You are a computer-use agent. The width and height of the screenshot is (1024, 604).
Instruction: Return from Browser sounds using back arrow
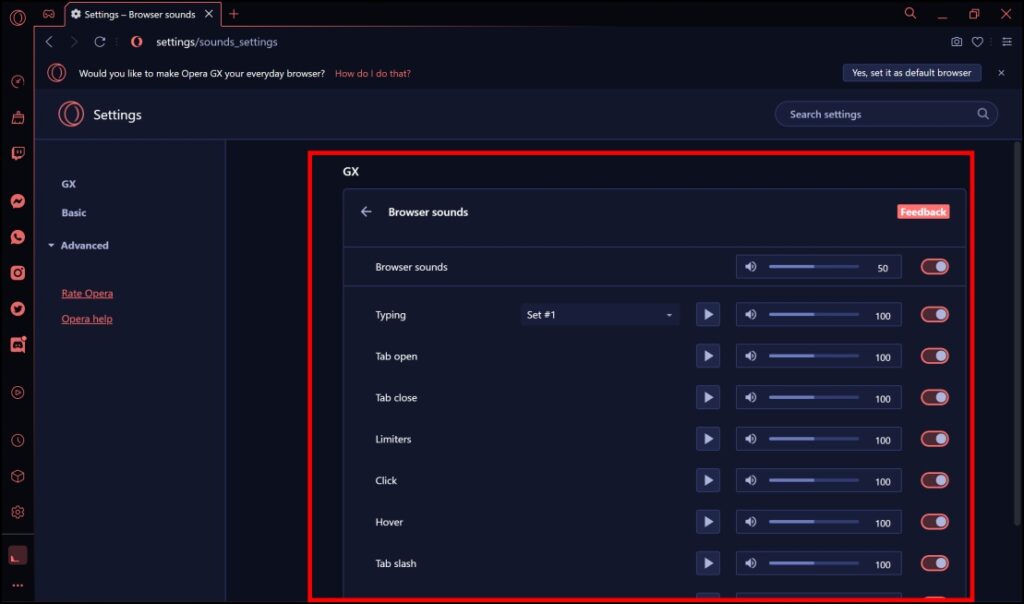click(366, 212)
